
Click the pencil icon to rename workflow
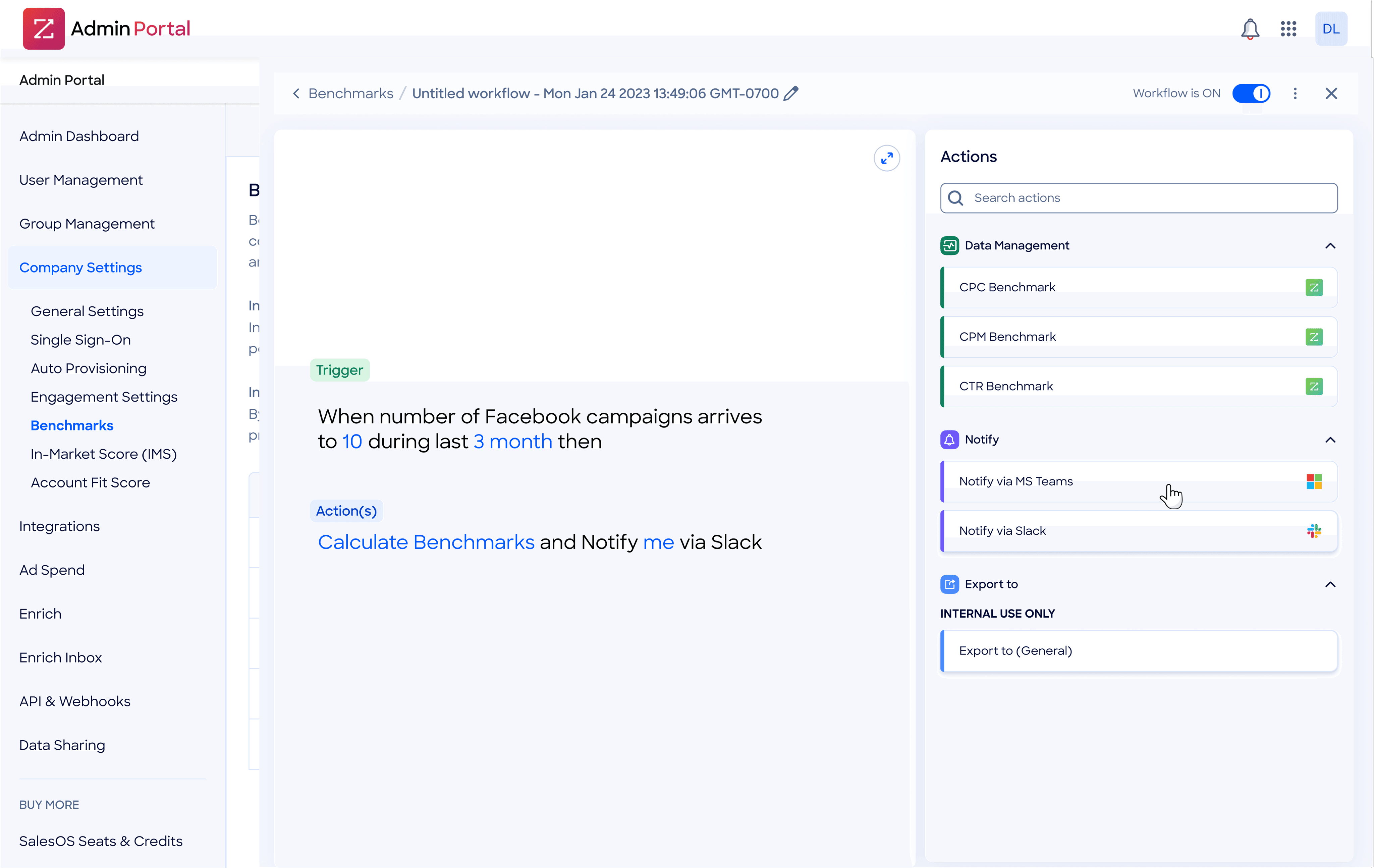[791, 93]
